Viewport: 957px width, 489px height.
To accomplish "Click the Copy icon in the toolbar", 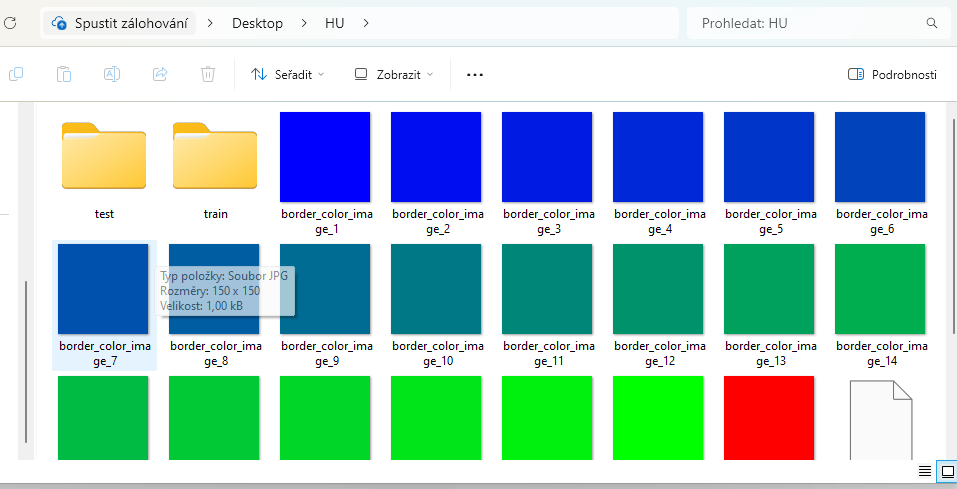I will pyautogui.click(x=16, y=74).
